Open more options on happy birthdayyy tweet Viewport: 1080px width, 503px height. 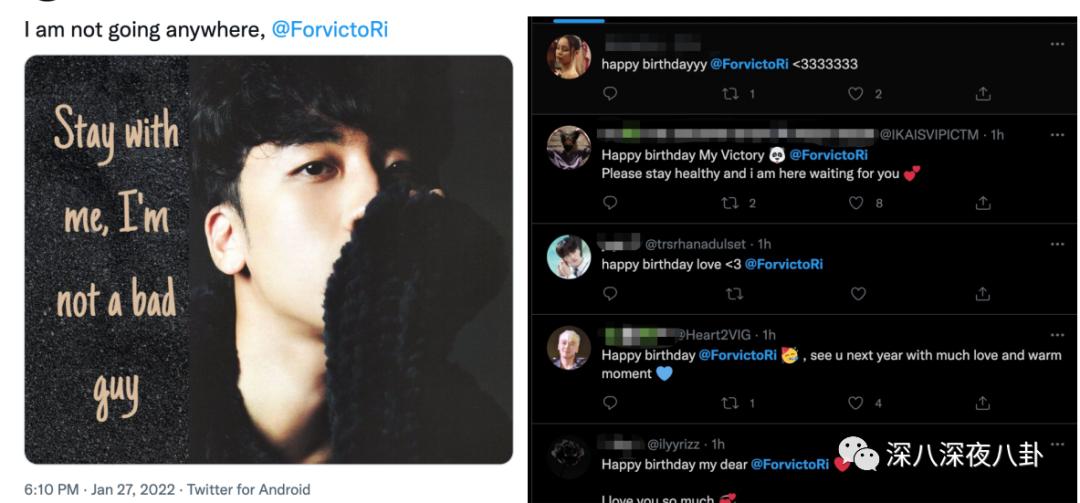point(1057,45)
